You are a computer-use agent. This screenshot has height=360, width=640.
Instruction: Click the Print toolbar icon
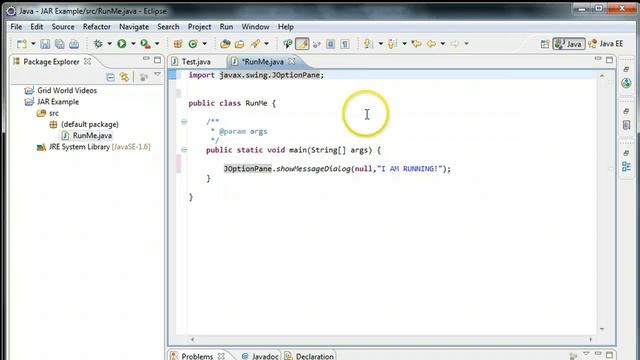click(x=74, y=44)
